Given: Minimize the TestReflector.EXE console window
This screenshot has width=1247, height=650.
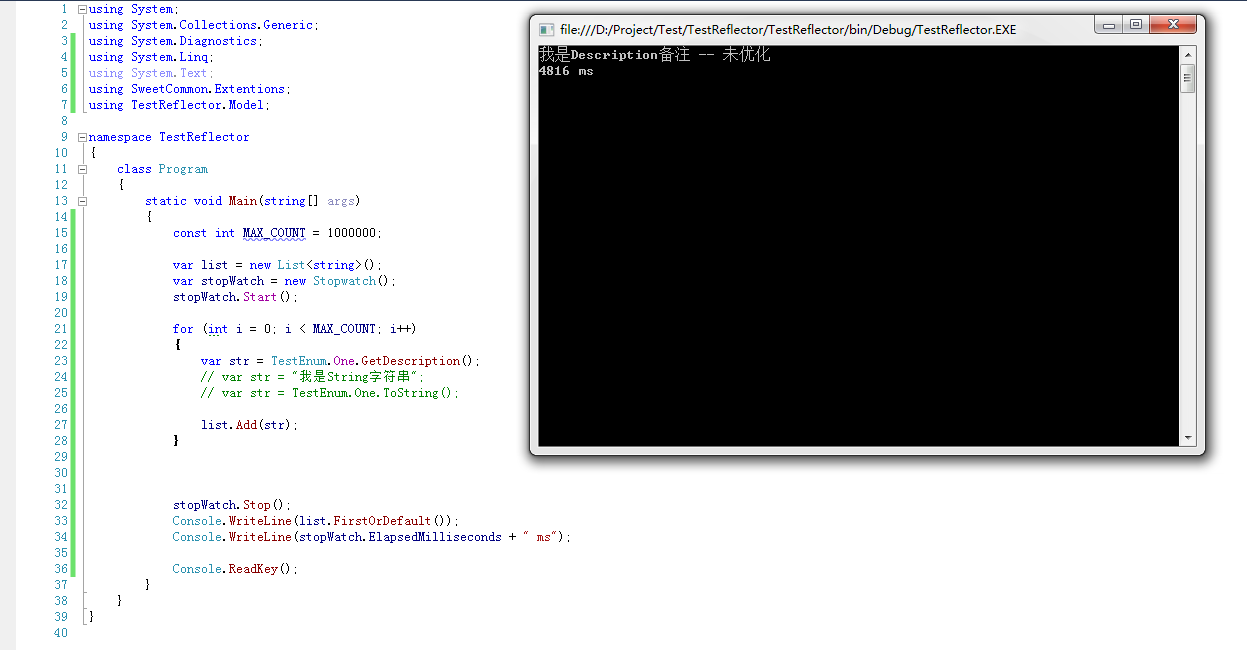Looking at the screenshot, I should tap(1108, 25).
